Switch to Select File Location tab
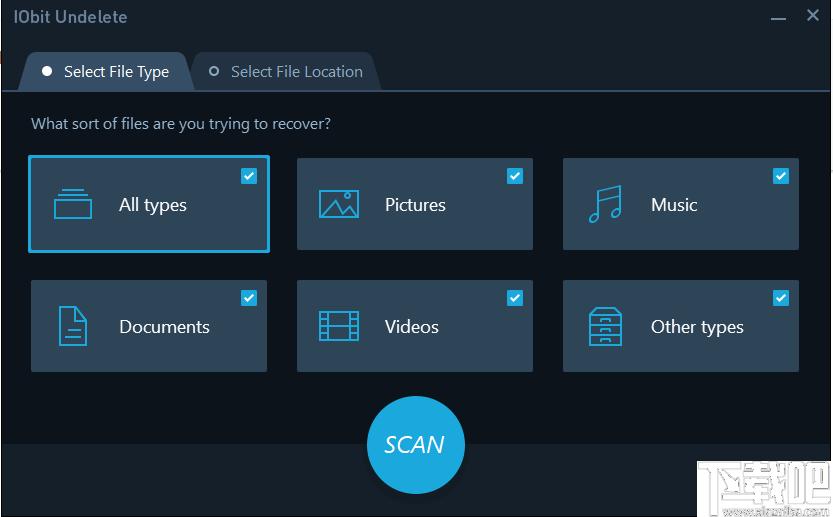 (286, 72)
